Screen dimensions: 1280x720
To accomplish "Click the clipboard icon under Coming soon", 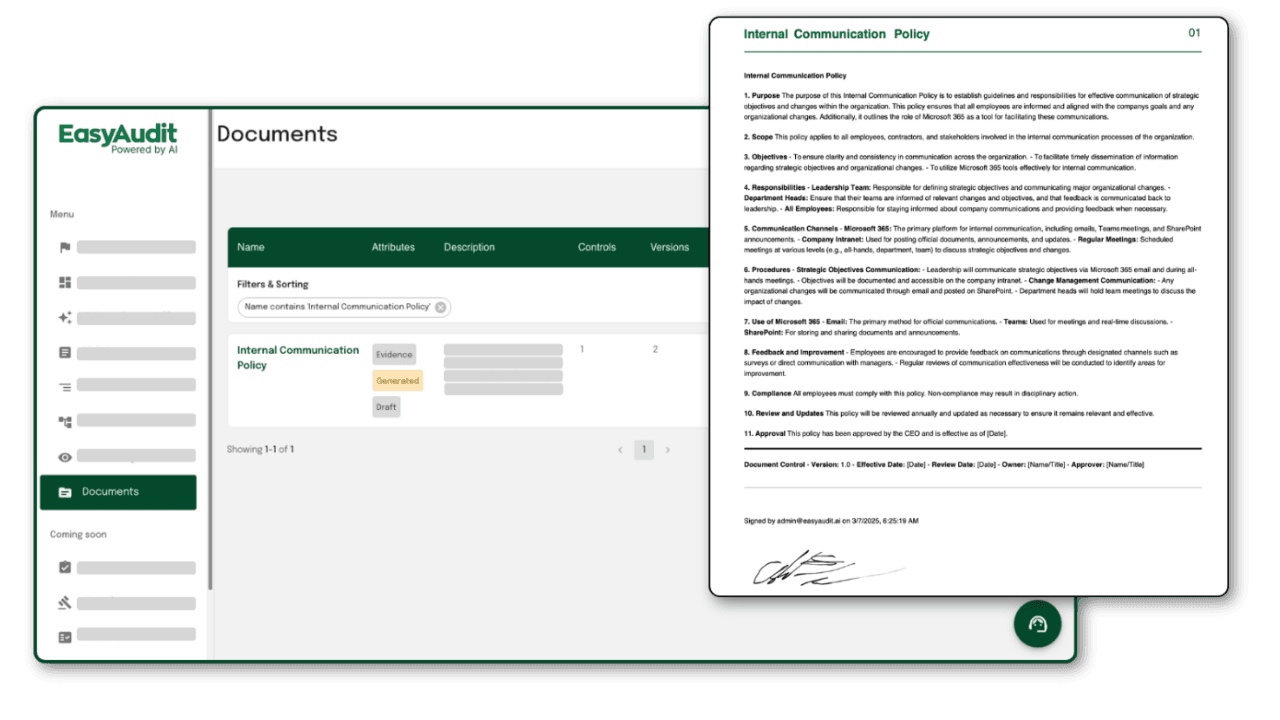I will pos(64,567).
